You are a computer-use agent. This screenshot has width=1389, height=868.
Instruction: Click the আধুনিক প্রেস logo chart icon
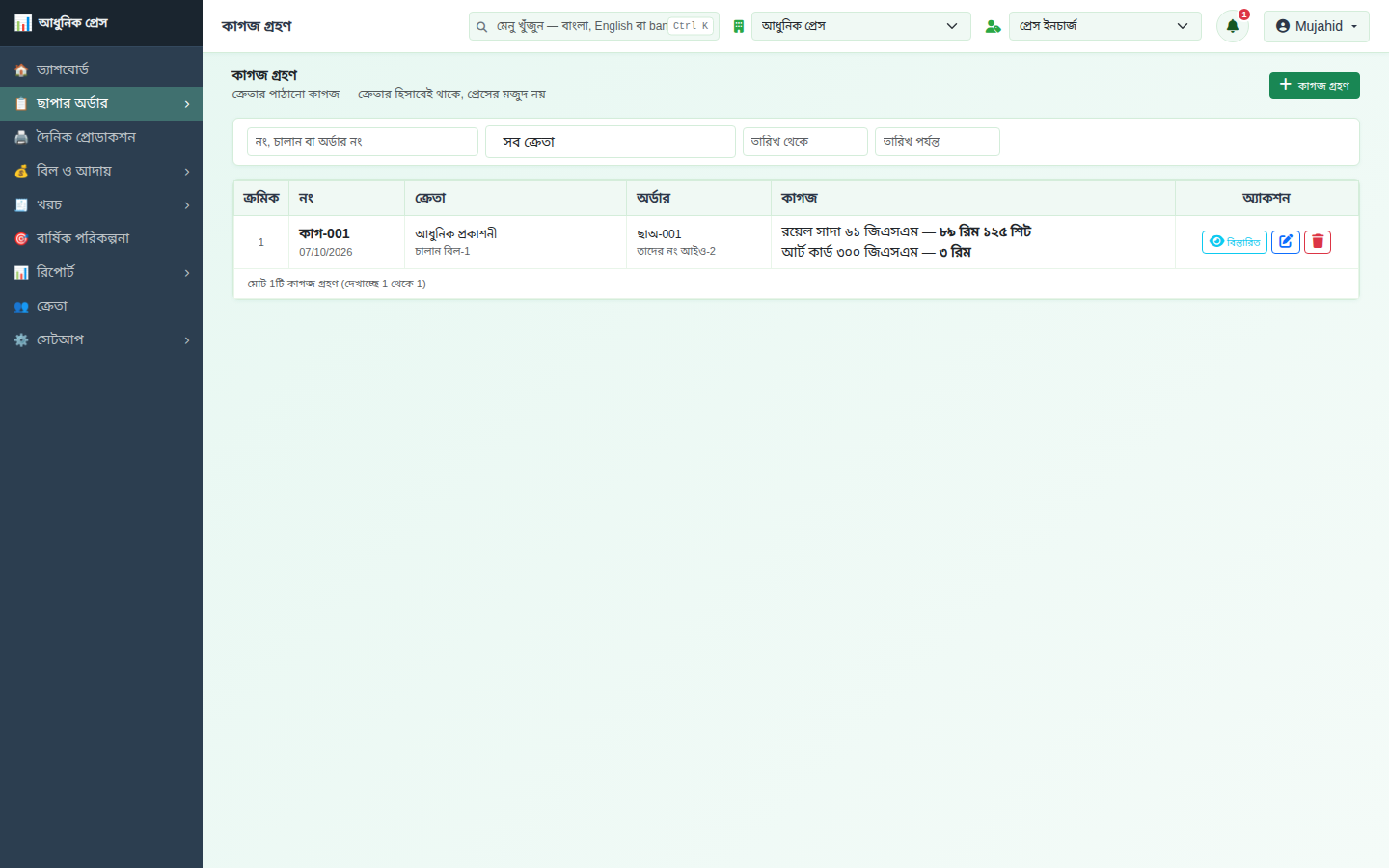tap(23, 23)
